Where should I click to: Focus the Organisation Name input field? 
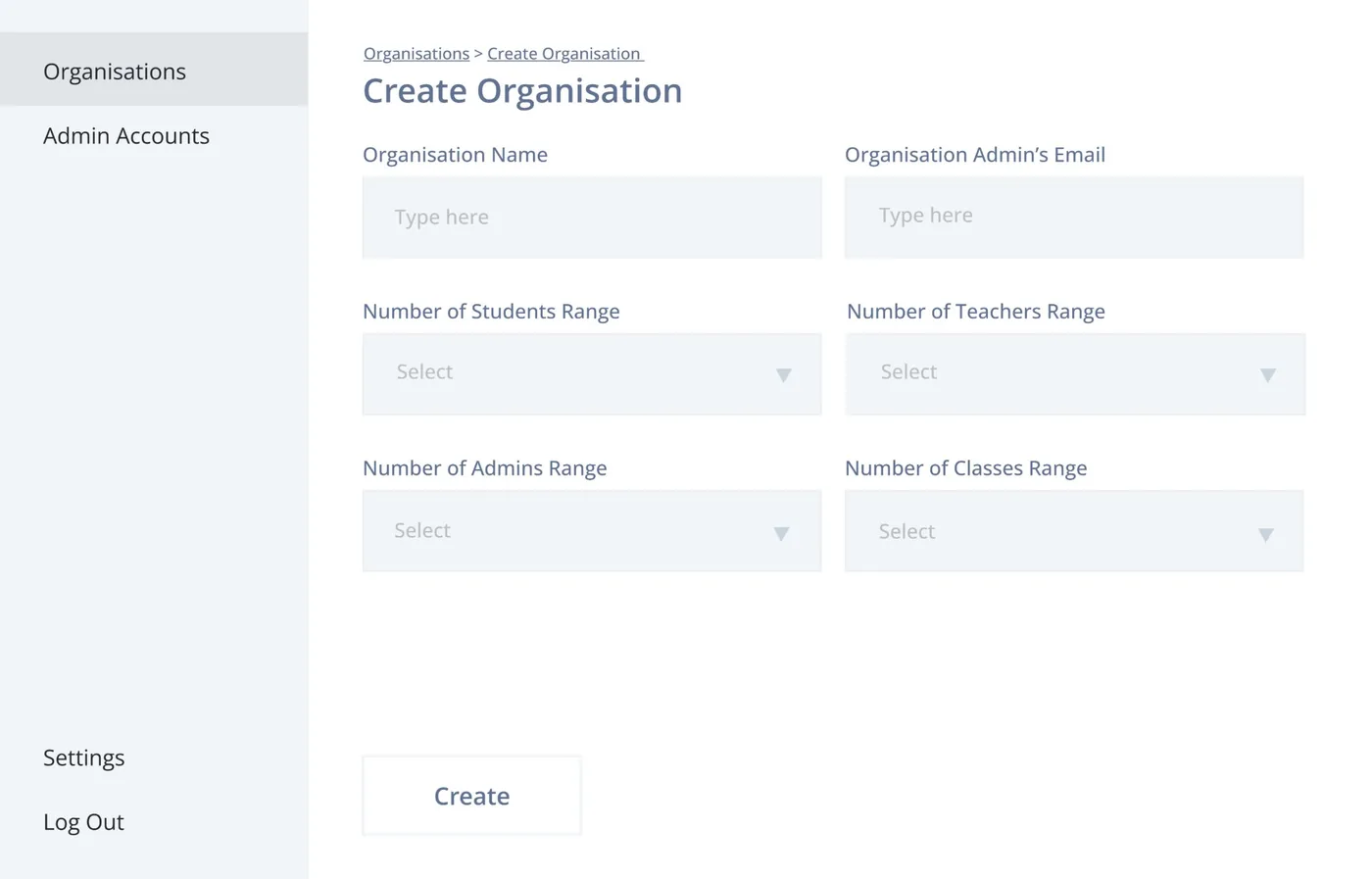click(x=592, y=218)
